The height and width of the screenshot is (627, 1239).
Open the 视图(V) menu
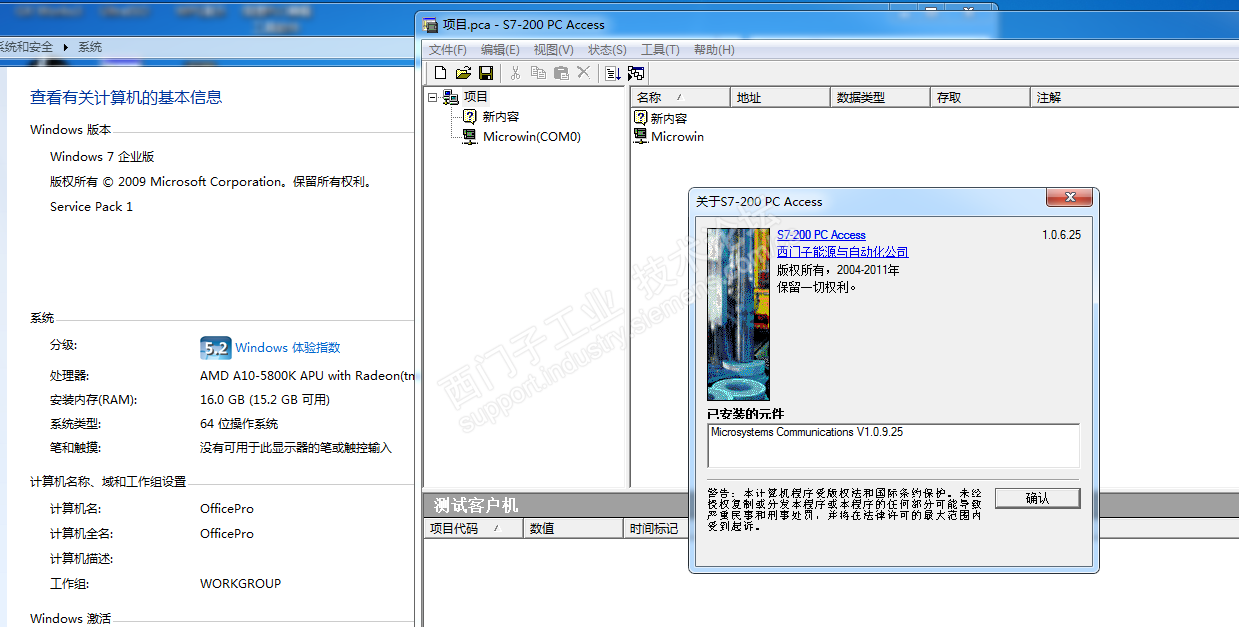(x=554, y=50)
